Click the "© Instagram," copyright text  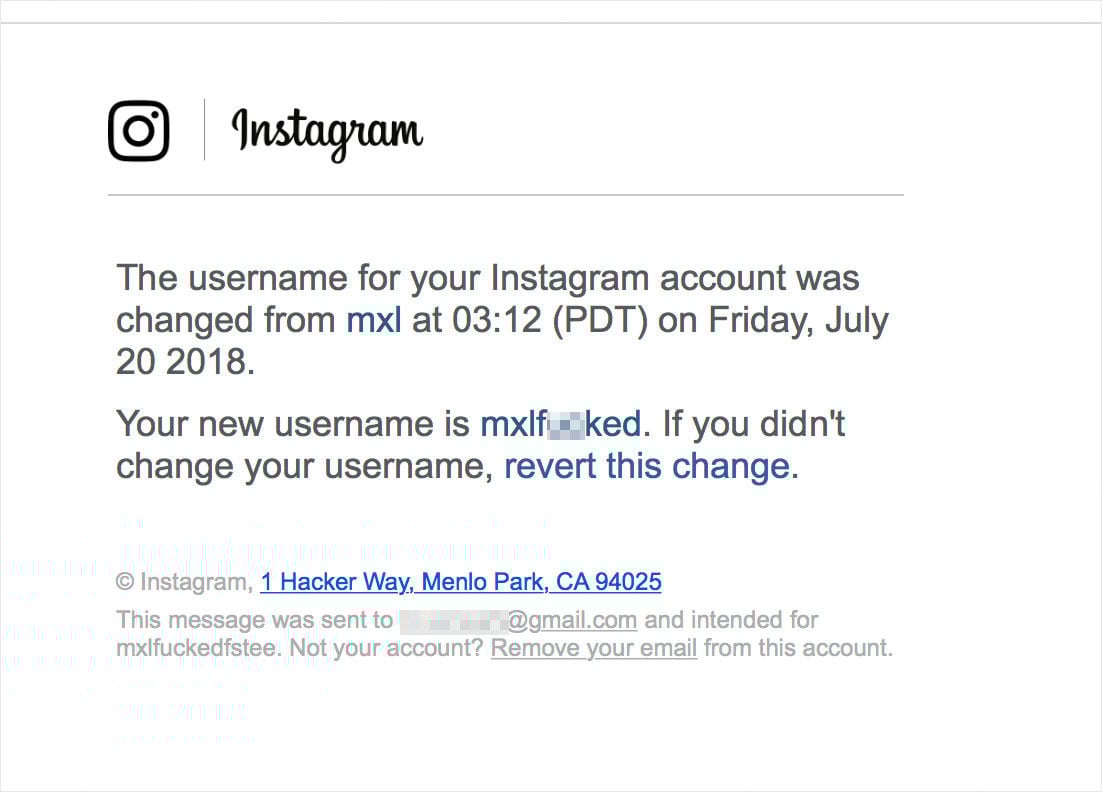[x=184, y=582]
